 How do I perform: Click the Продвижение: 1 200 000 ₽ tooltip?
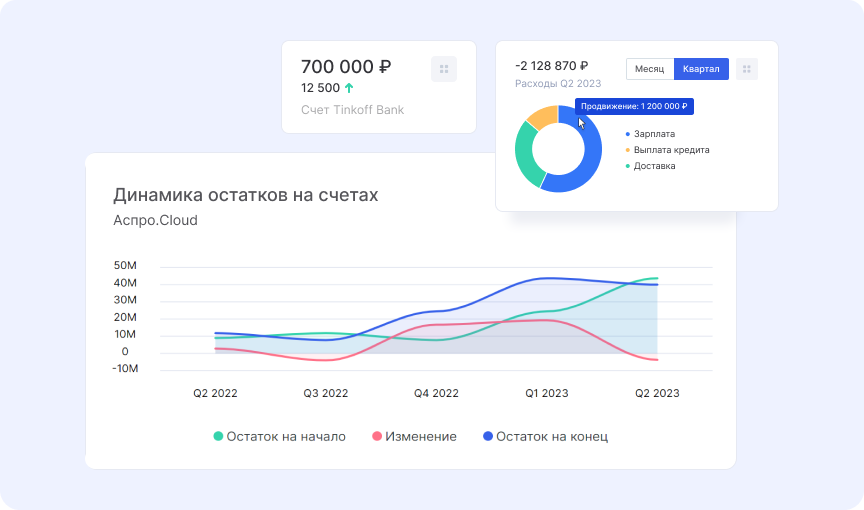(634, 106)
